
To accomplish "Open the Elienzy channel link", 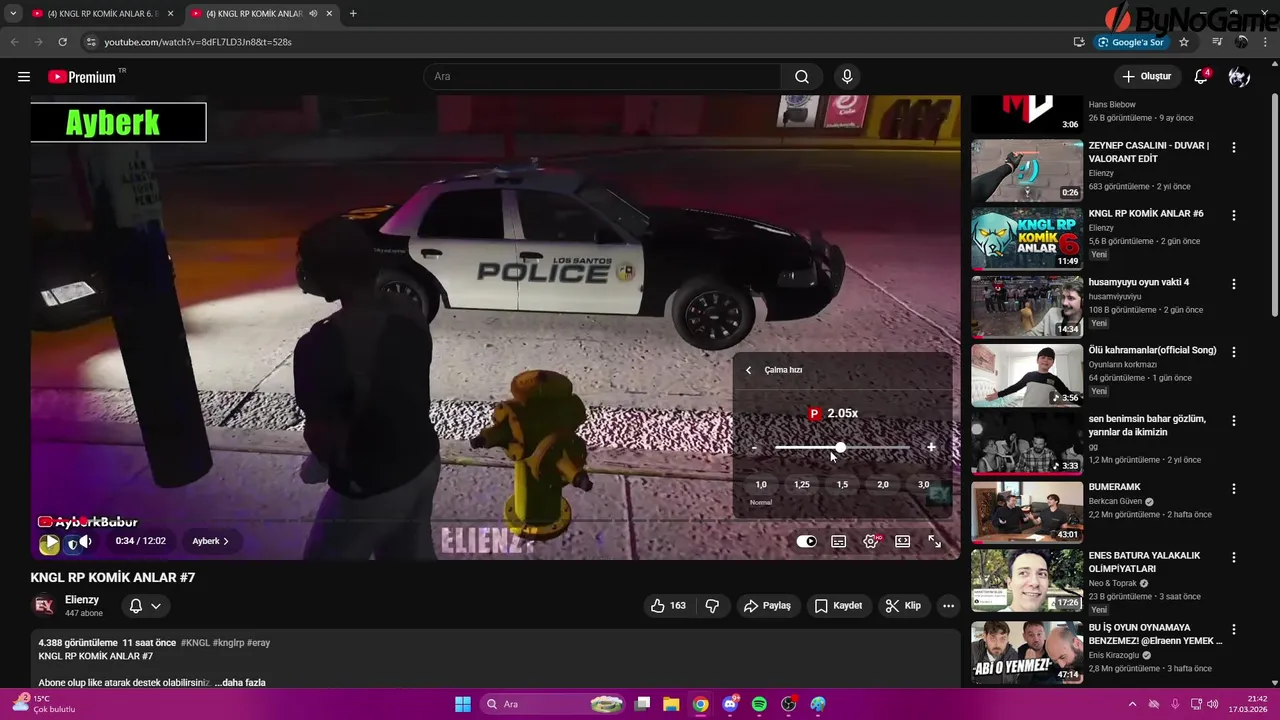I will click(82, 600).
